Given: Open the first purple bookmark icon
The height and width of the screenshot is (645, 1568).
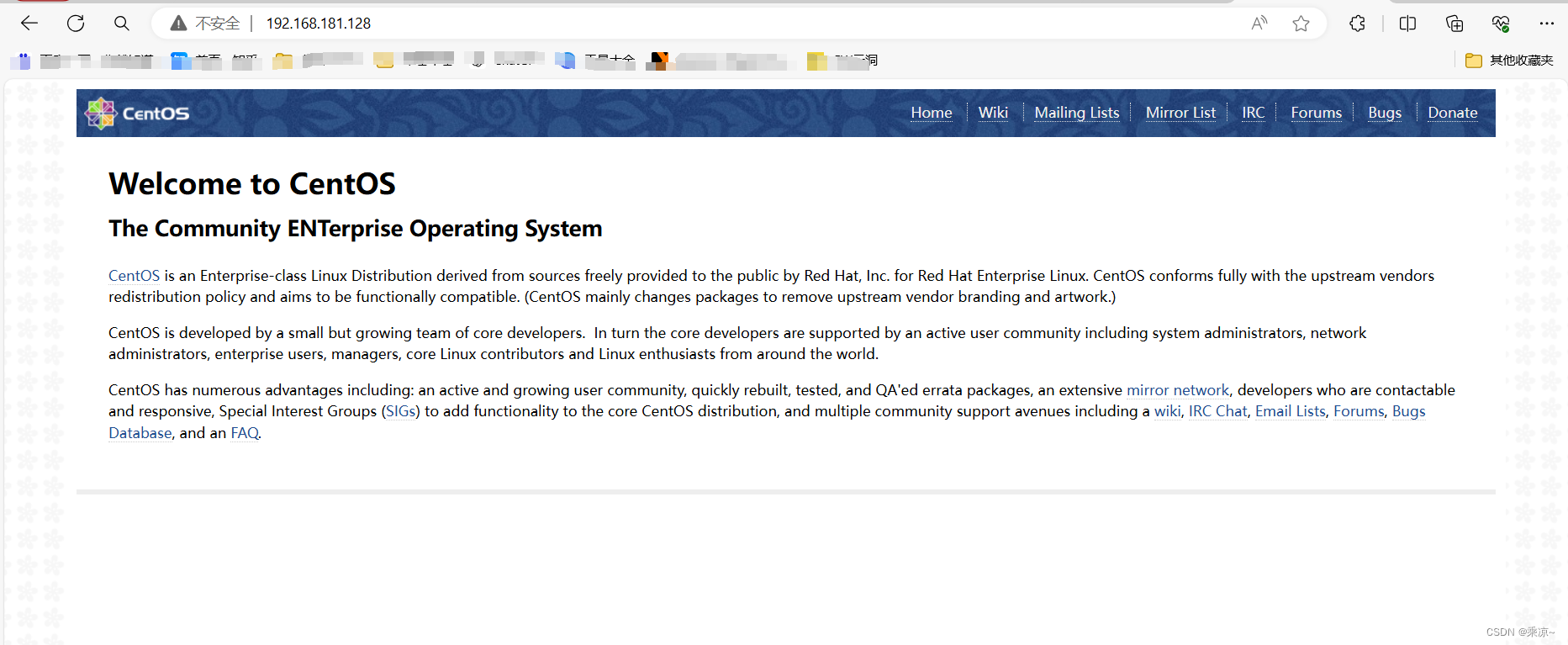Looking at the screenshot, I should pos(24,61).
